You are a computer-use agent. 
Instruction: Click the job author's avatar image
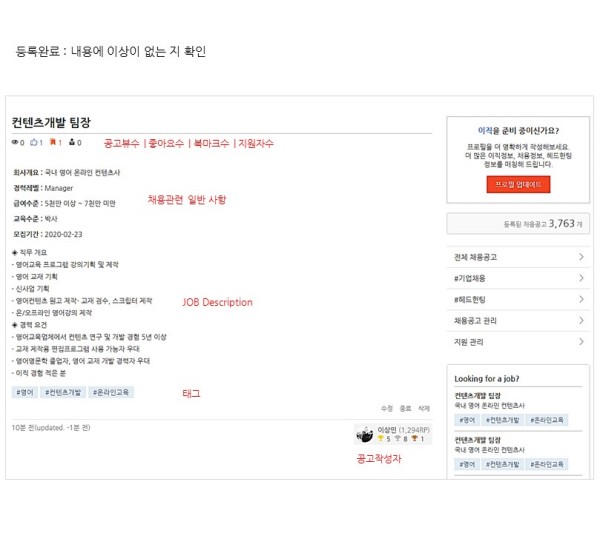click(364, 434)
